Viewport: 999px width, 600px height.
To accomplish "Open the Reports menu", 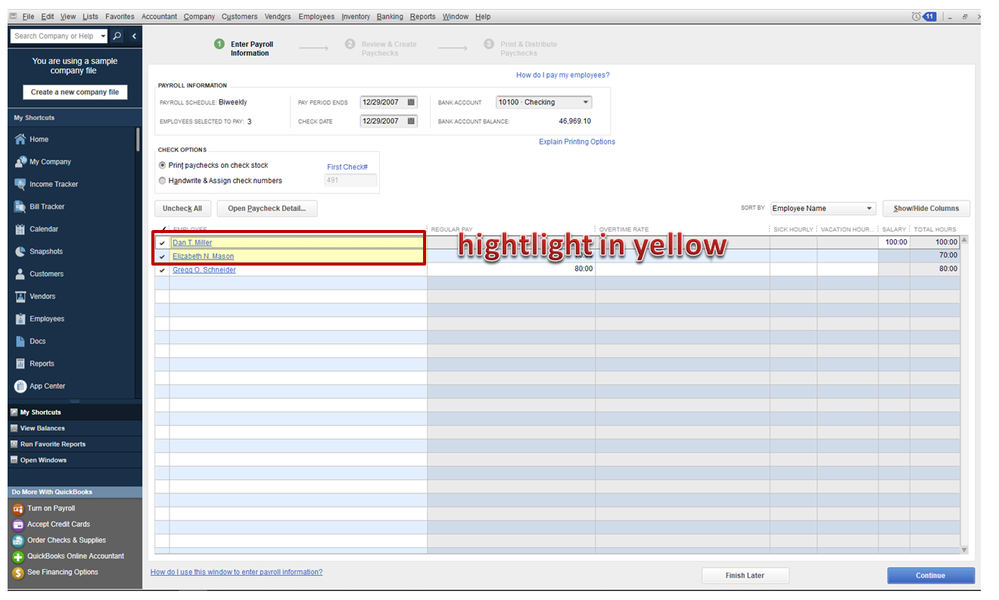I will tap(422, 17).
